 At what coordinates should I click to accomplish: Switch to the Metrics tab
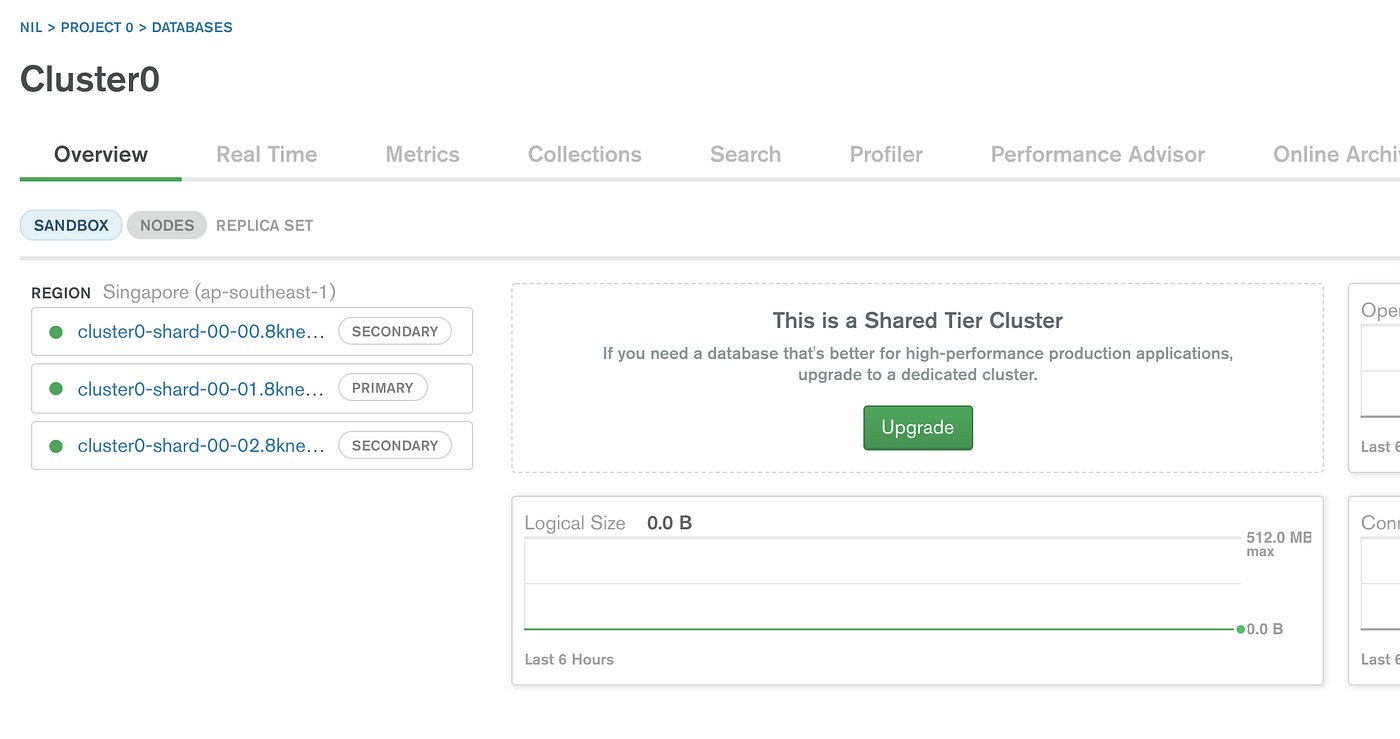[422, 154]
